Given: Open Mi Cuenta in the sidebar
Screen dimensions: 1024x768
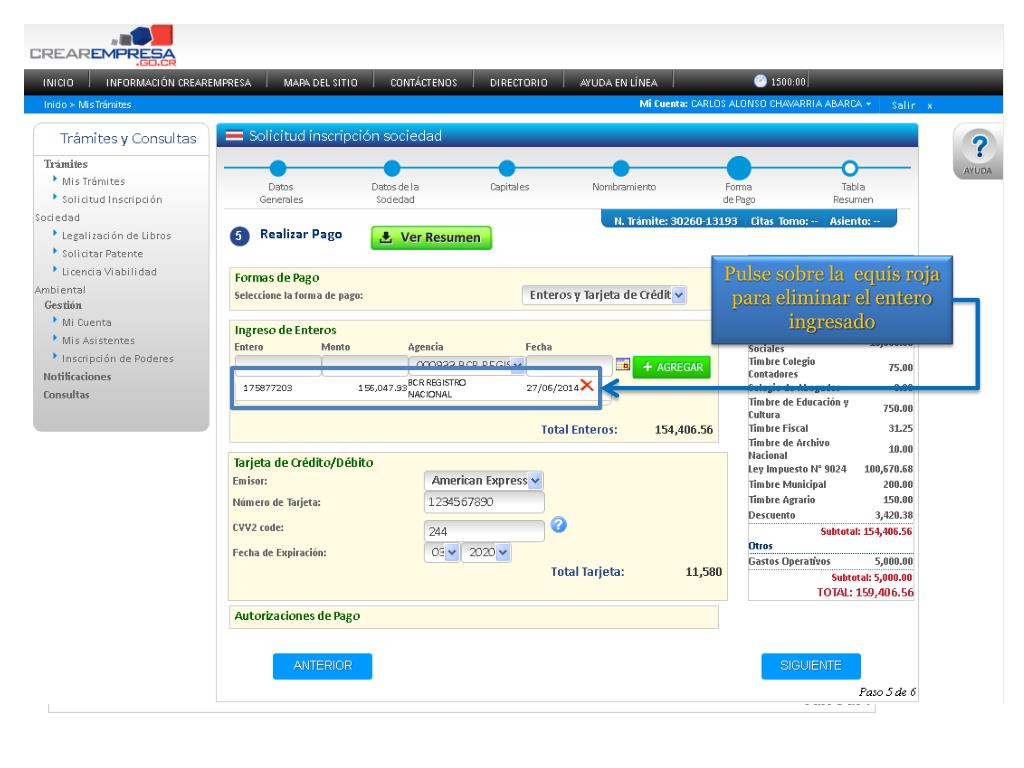Looking at the screenshot, I should click(86, 323).
